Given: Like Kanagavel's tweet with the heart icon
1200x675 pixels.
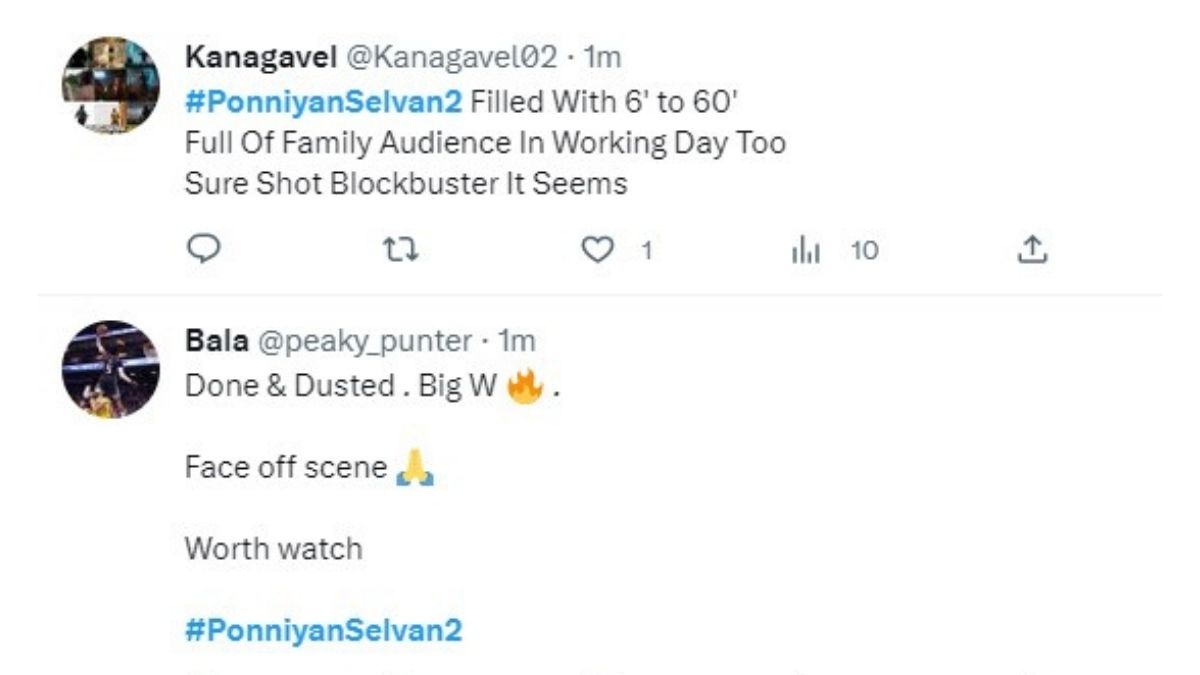Looking at the screenshot, I should click(597, 250).
